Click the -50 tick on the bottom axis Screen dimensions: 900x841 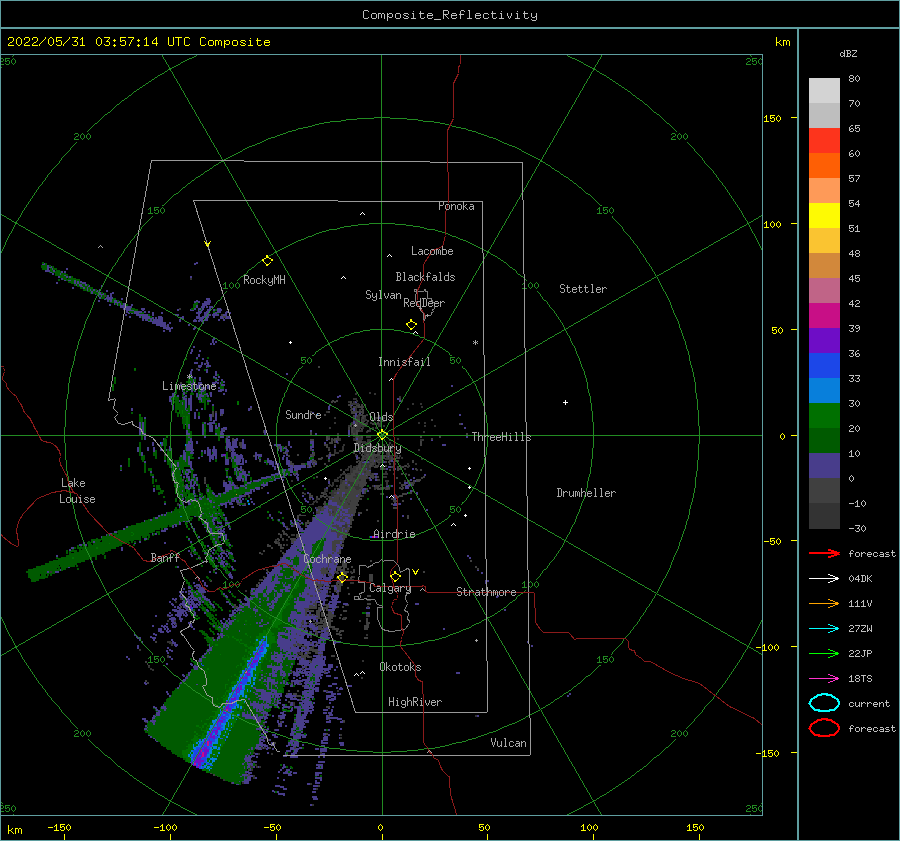(x=272, y=827)
